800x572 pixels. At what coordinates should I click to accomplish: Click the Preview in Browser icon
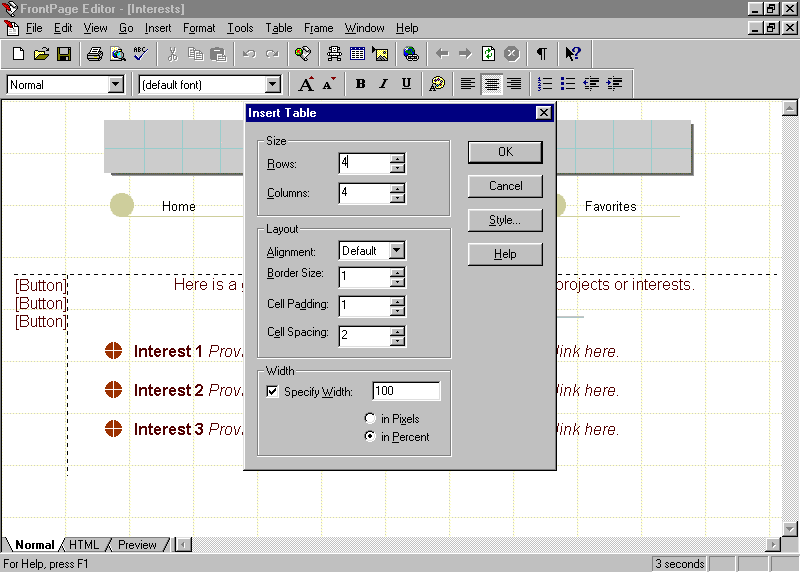point(118,54)
